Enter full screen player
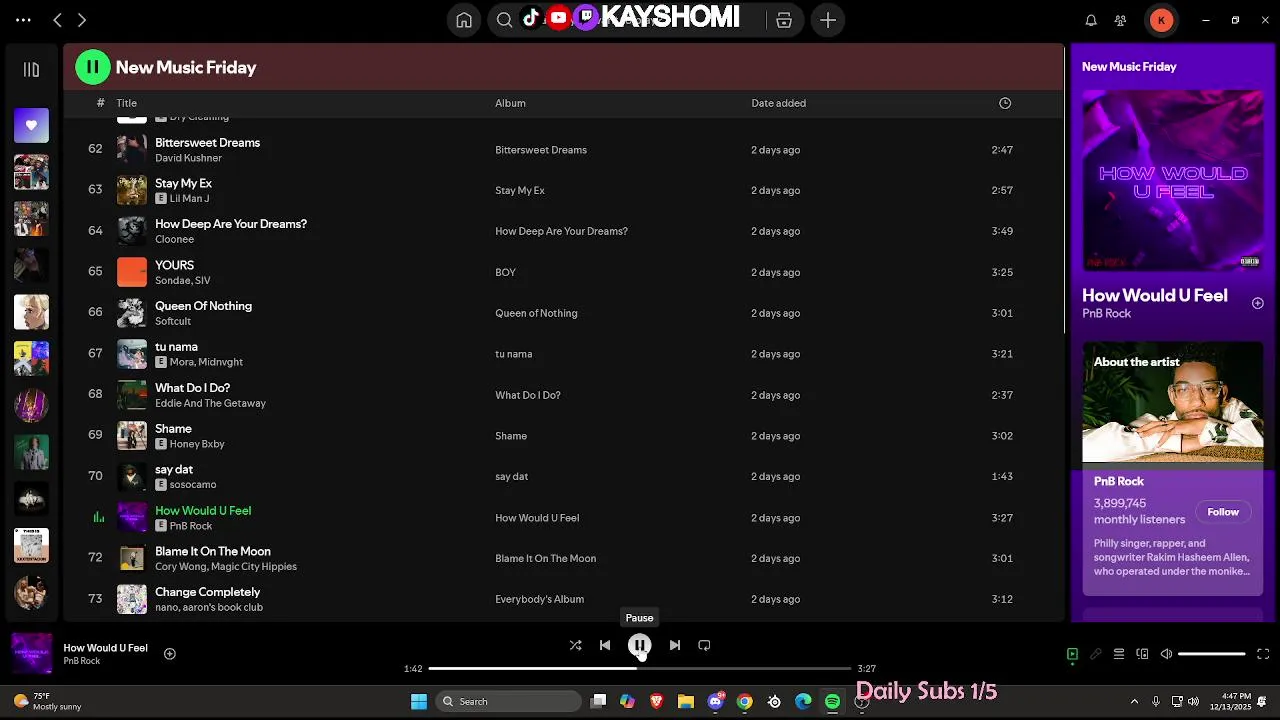Screen dimensions: 1280x720 pos(1263,654)
